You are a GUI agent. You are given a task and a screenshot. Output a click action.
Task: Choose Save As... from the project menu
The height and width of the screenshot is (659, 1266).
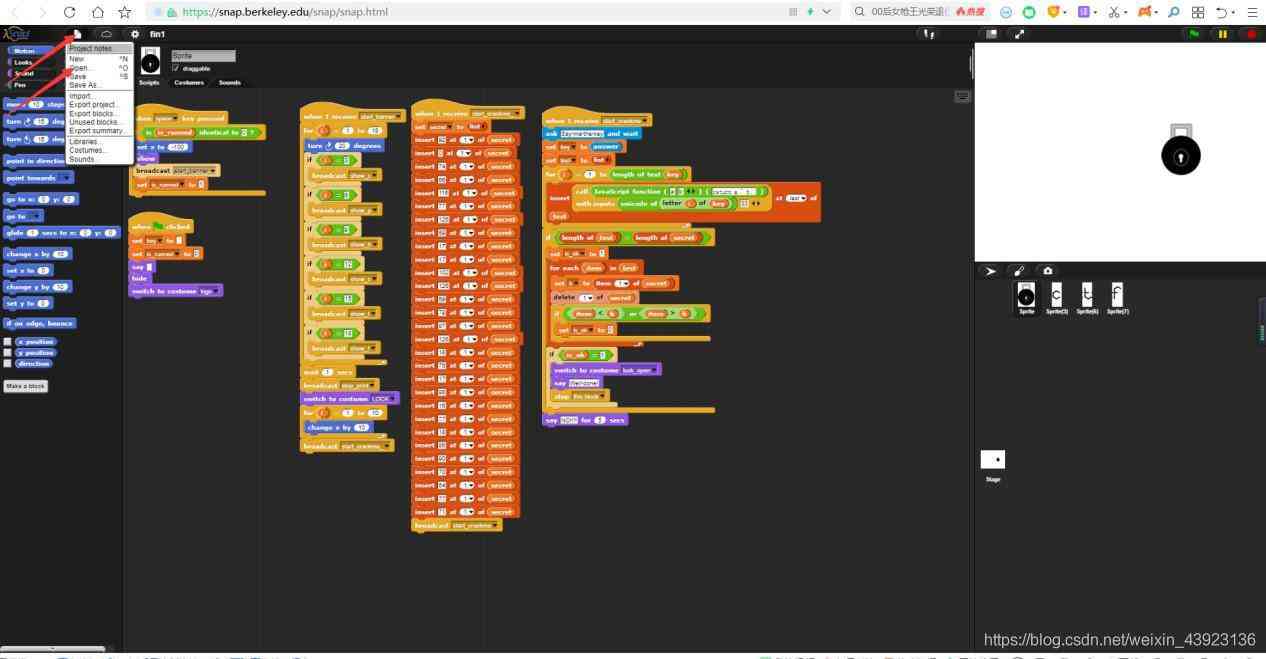click(85, 85)
